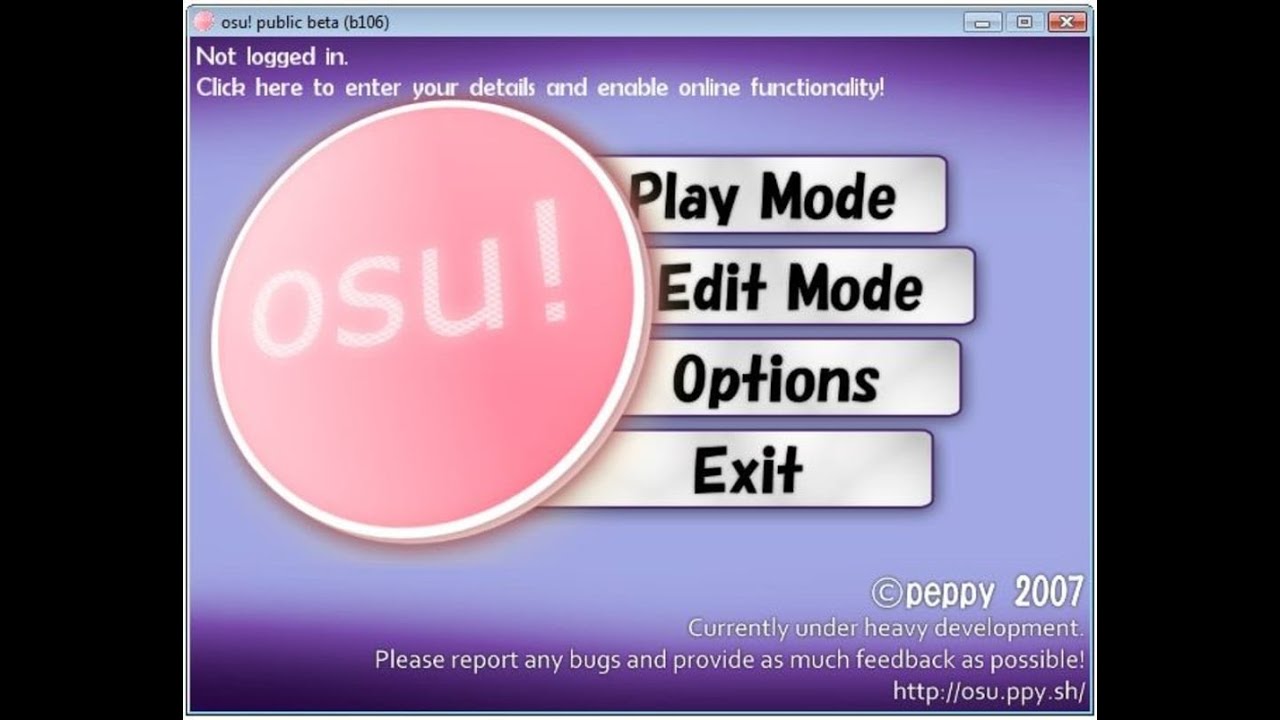The width and height of the screenshot is (1280, 720).
Task: Maximize the osu! public beta window
Action: click(1024, 22)
